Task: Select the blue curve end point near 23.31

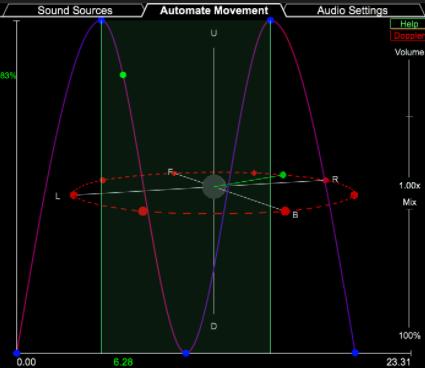Action: (355, 352)
